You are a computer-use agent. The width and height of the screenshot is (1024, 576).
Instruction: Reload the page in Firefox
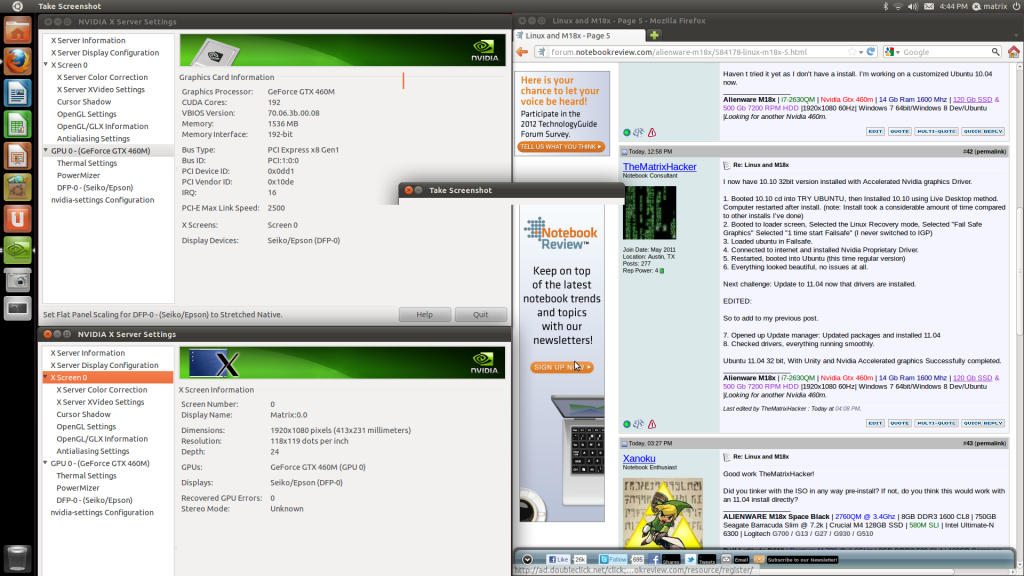(x=871, y=52)
